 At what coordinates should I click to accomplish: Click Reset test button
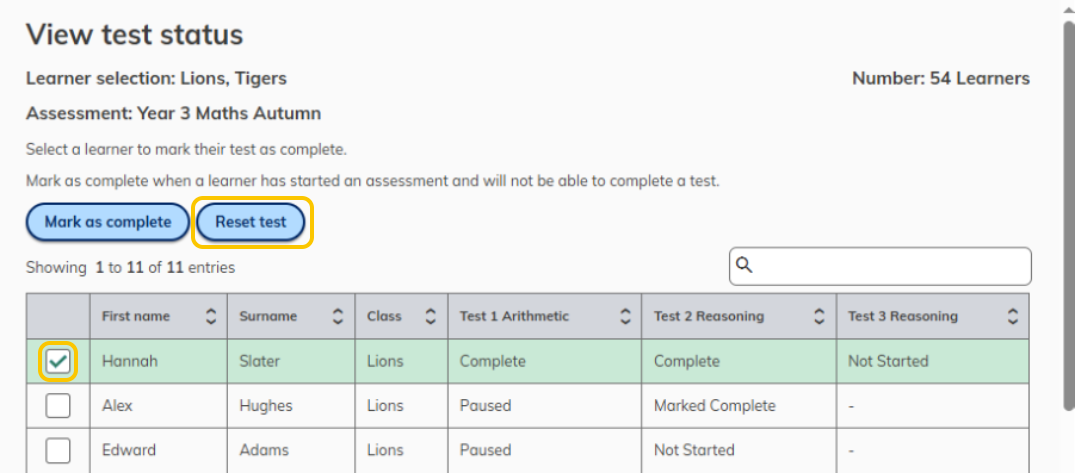pyautogui.click(x=251, y=222)
